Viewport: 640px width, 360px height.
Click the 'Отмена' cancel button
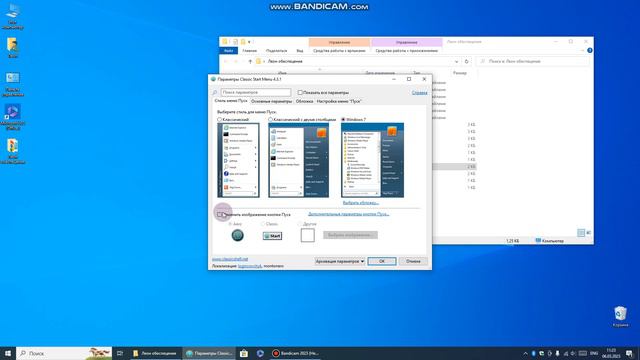click(413, 261)
